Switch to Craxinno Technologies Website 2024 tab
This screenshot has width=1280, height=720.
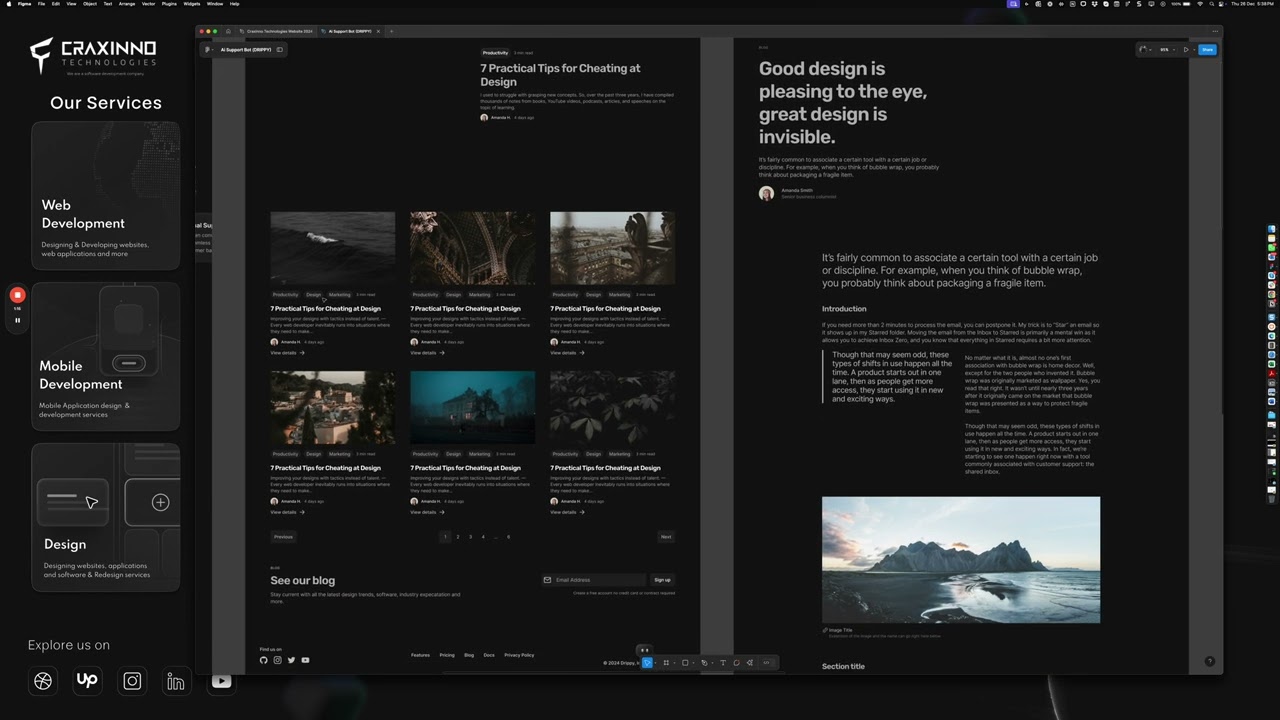point(276,31)
